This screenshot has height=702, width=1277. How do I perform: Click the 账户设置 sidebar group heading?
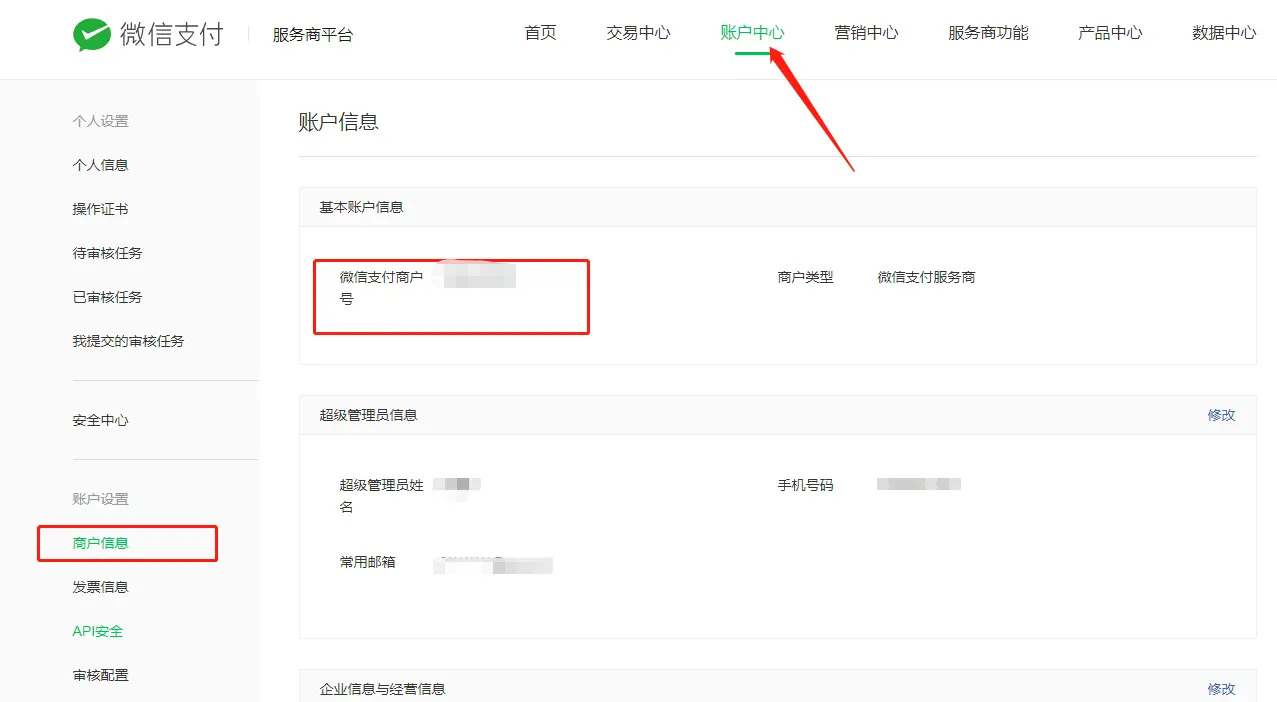click(100, 499)
